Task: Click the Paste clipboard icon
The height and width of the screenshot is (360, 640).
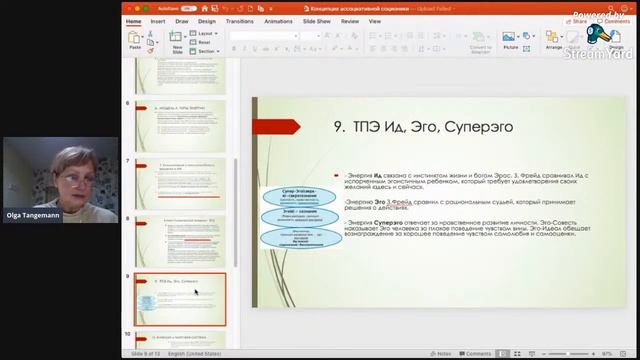Action: click(x=134, y=38)
